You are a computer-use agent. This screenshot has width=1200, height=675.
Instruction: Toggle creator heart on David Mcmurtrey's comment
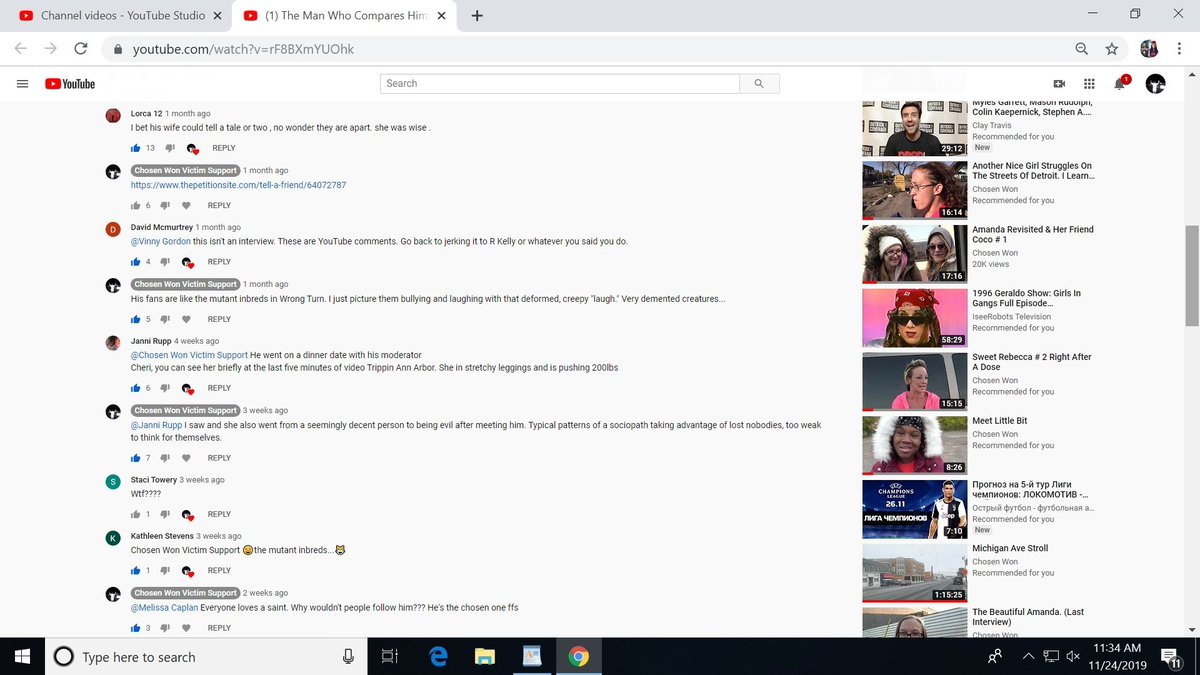[188, 262]
